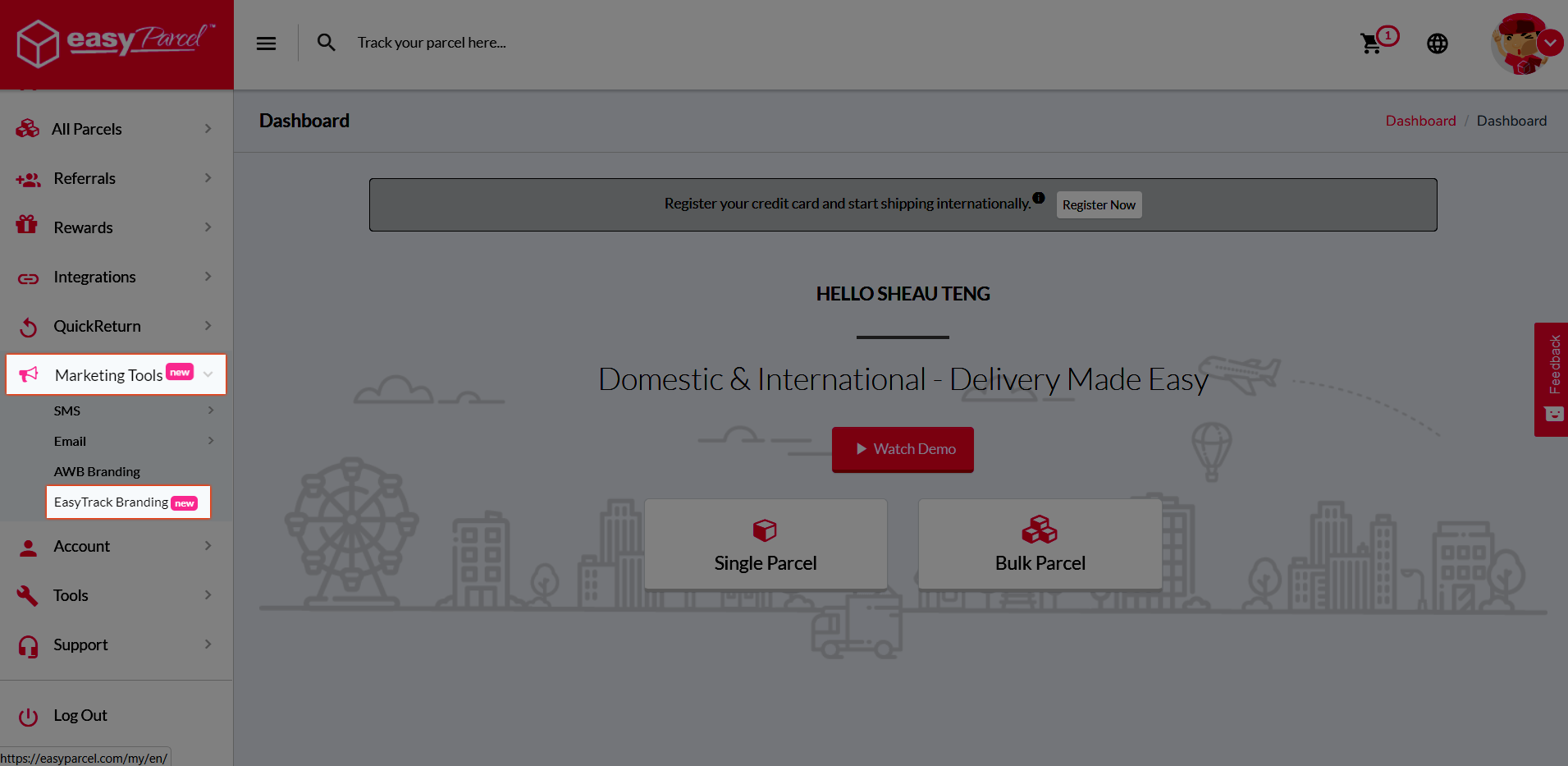
Task: Open the language globe icon
Action: pos(1438,44)
